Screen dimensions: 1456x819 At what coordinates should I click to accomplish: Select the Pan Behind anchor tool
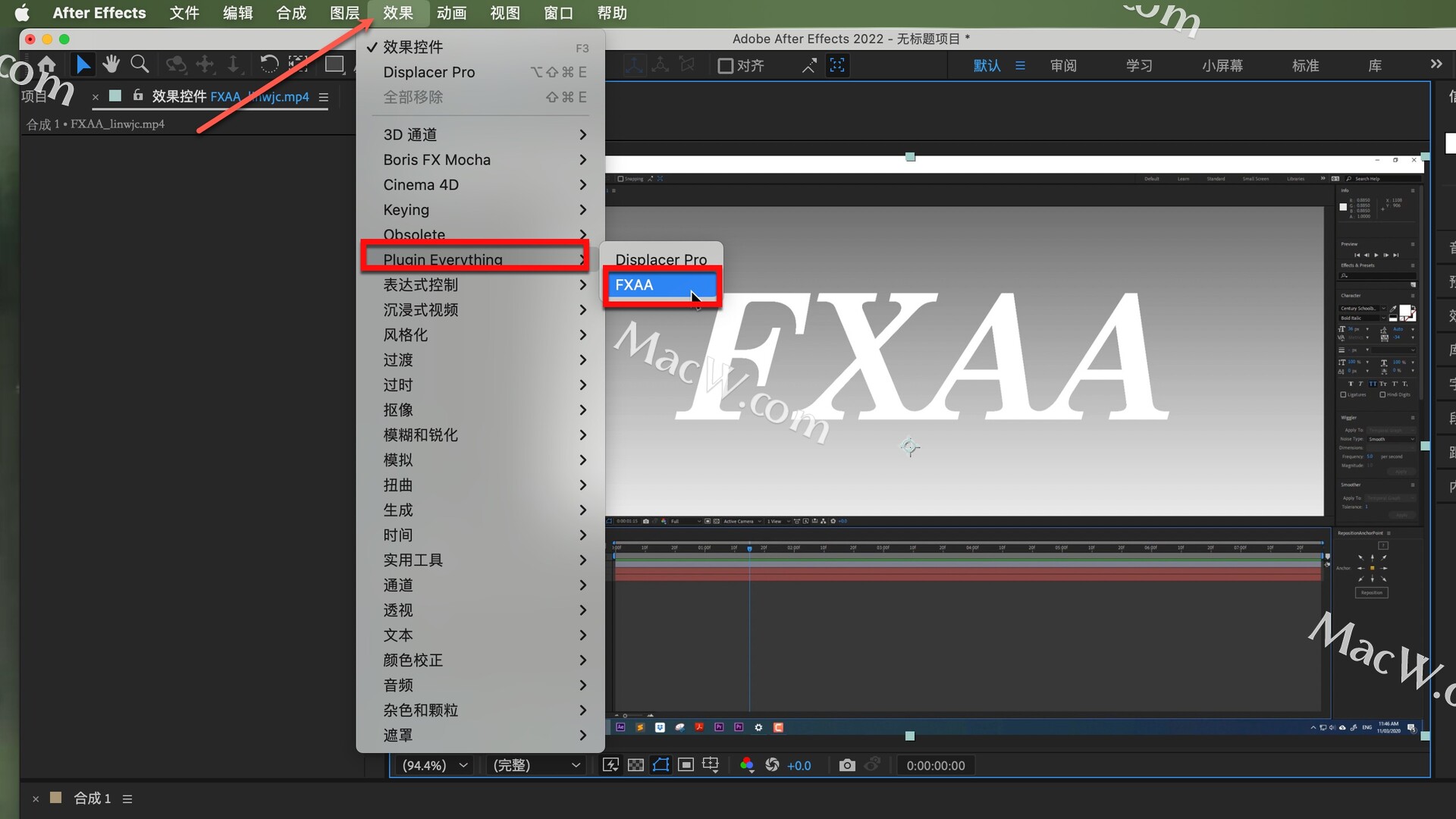tap(299, 64)
